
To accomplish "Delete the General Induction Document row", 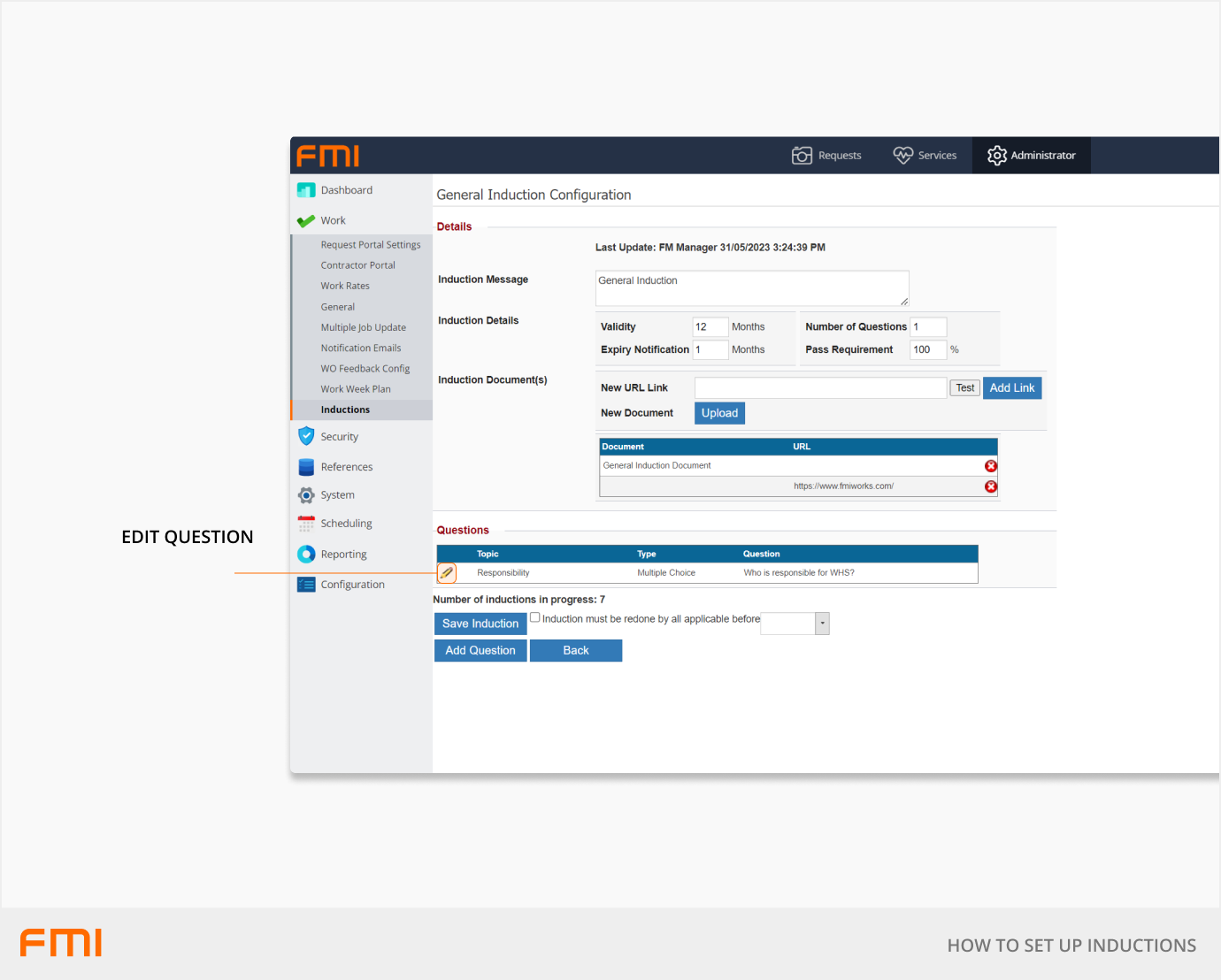I will coord(991,466).
